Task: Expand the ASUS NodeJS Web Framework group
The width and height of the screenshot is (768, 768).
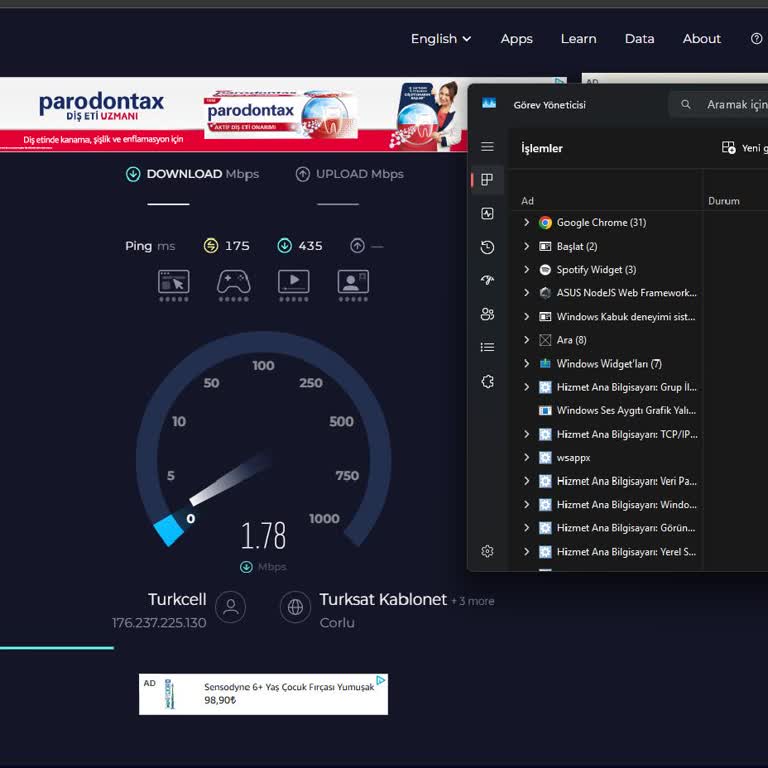Action: click(527, 292)
